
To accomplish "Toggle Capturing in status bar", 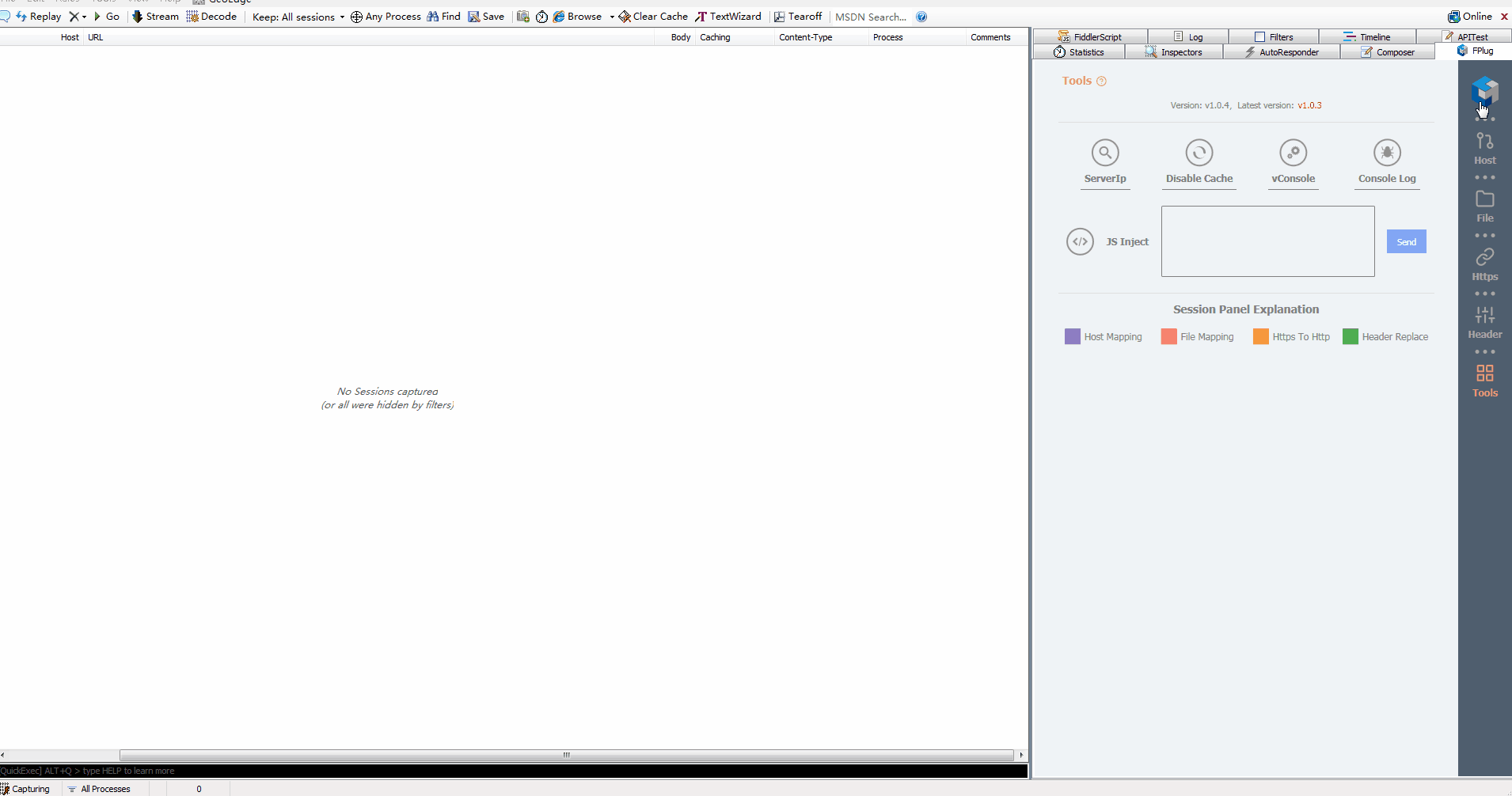I will 25,789.
